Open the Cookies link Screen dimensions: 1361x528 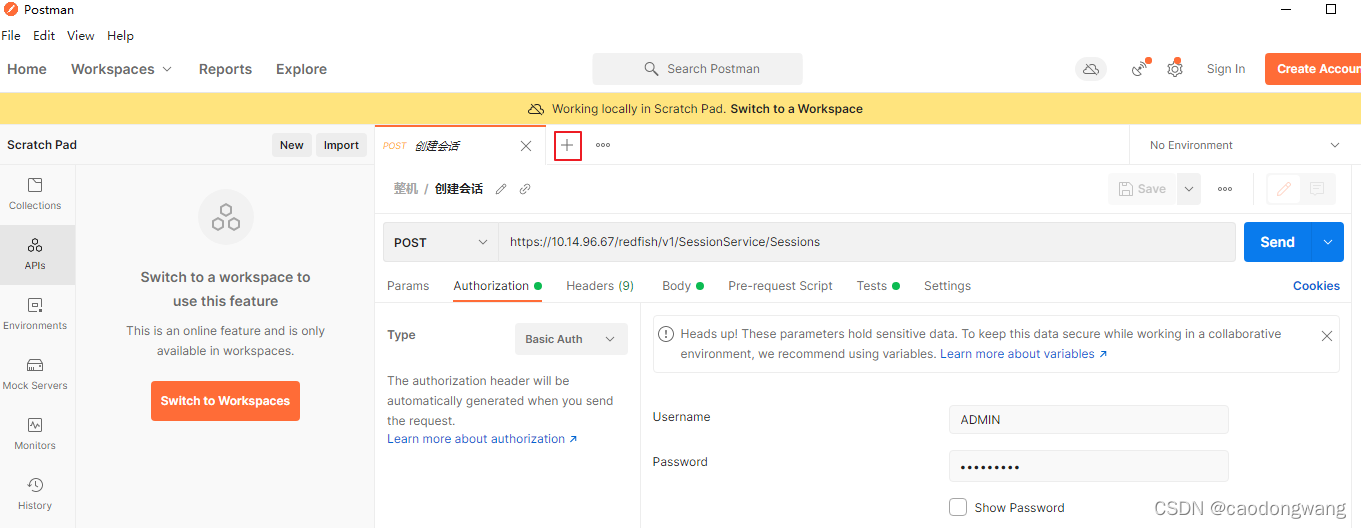[x=1316, y=285]
